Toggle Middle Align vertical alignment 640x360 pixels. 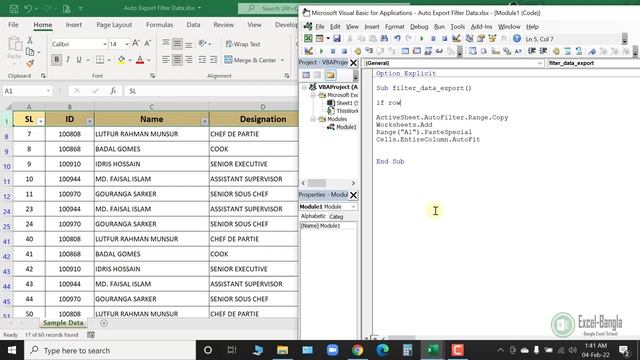tap(177, 44)
